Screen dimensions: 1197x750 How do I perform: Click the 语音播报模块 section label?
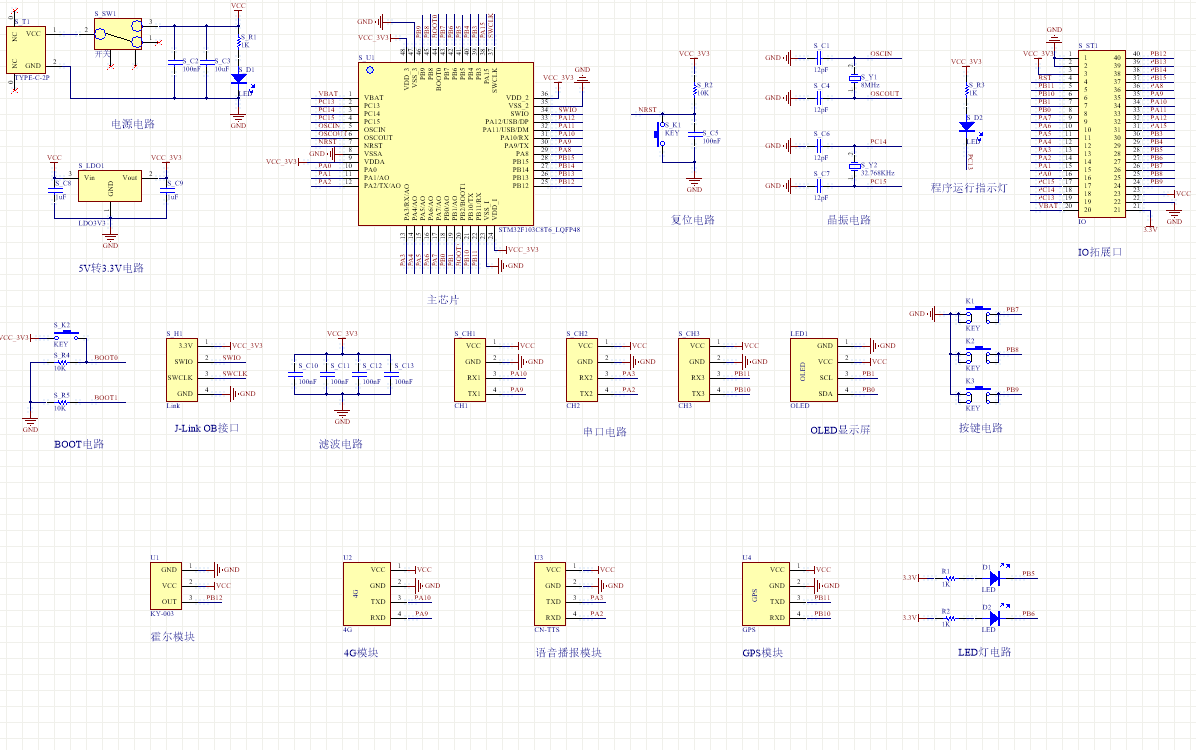pyautogui.click(x=569, y=653)
